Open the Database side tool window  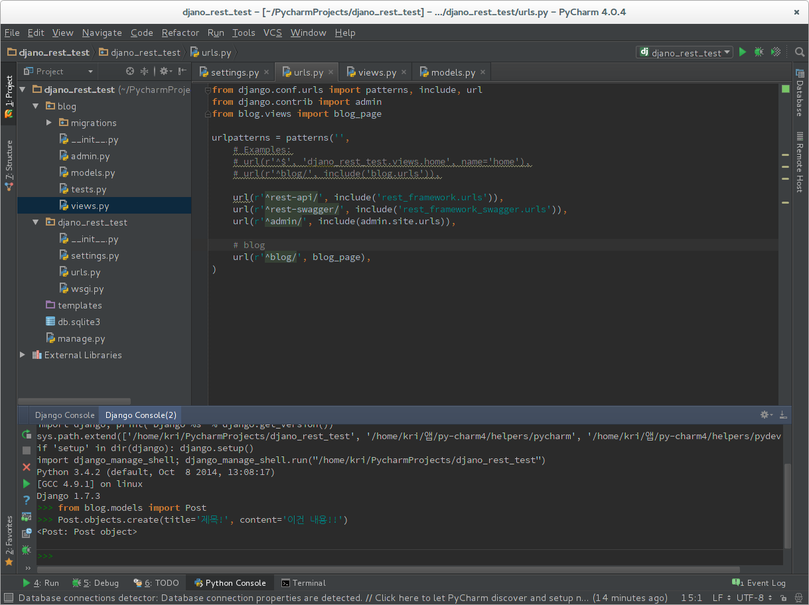coord(800,92)
